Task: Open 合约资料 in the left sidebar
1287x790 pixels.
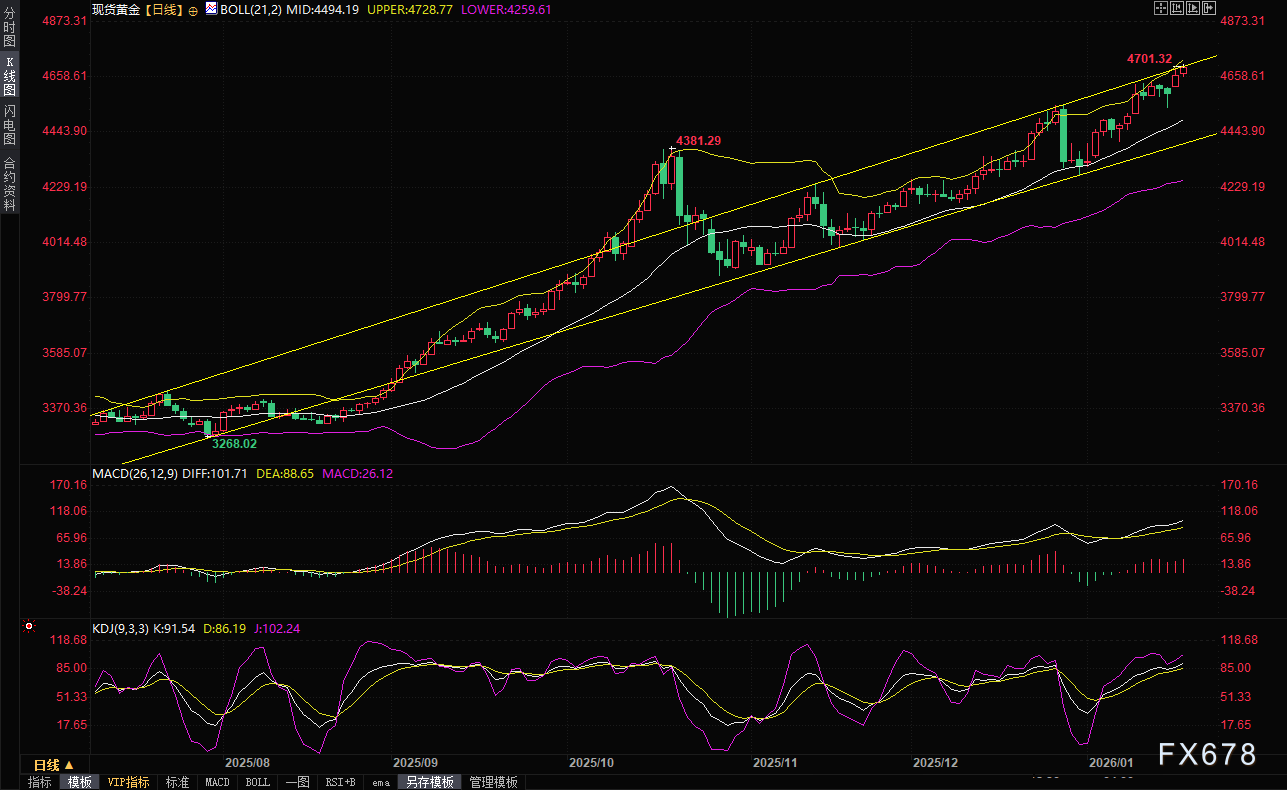Action: coord(9,183)
